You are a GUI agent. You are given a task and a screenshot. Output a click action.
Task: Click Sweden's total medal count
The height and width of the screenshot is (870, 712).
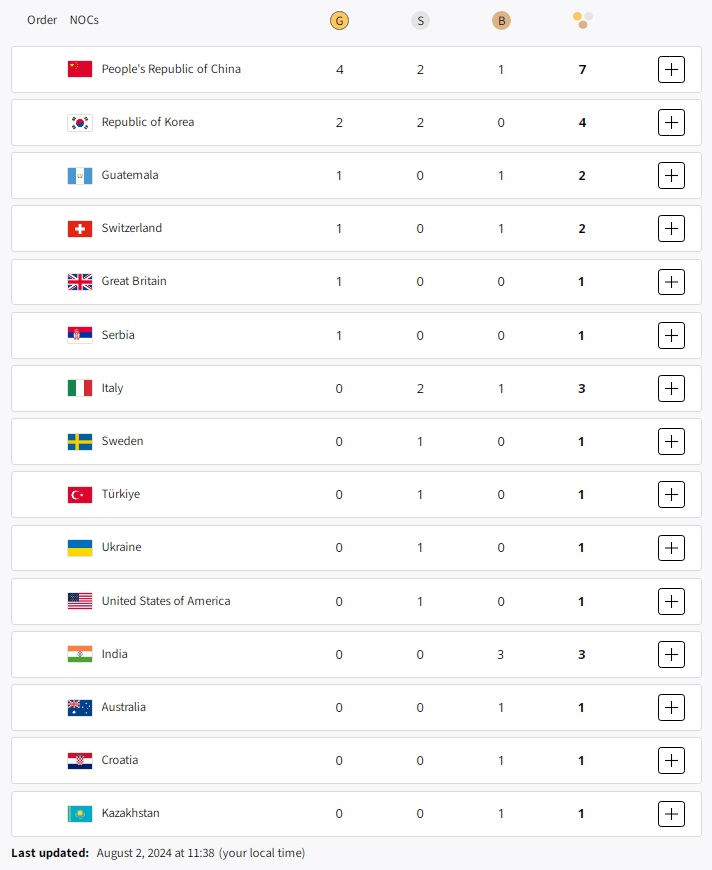click(581, 442)
